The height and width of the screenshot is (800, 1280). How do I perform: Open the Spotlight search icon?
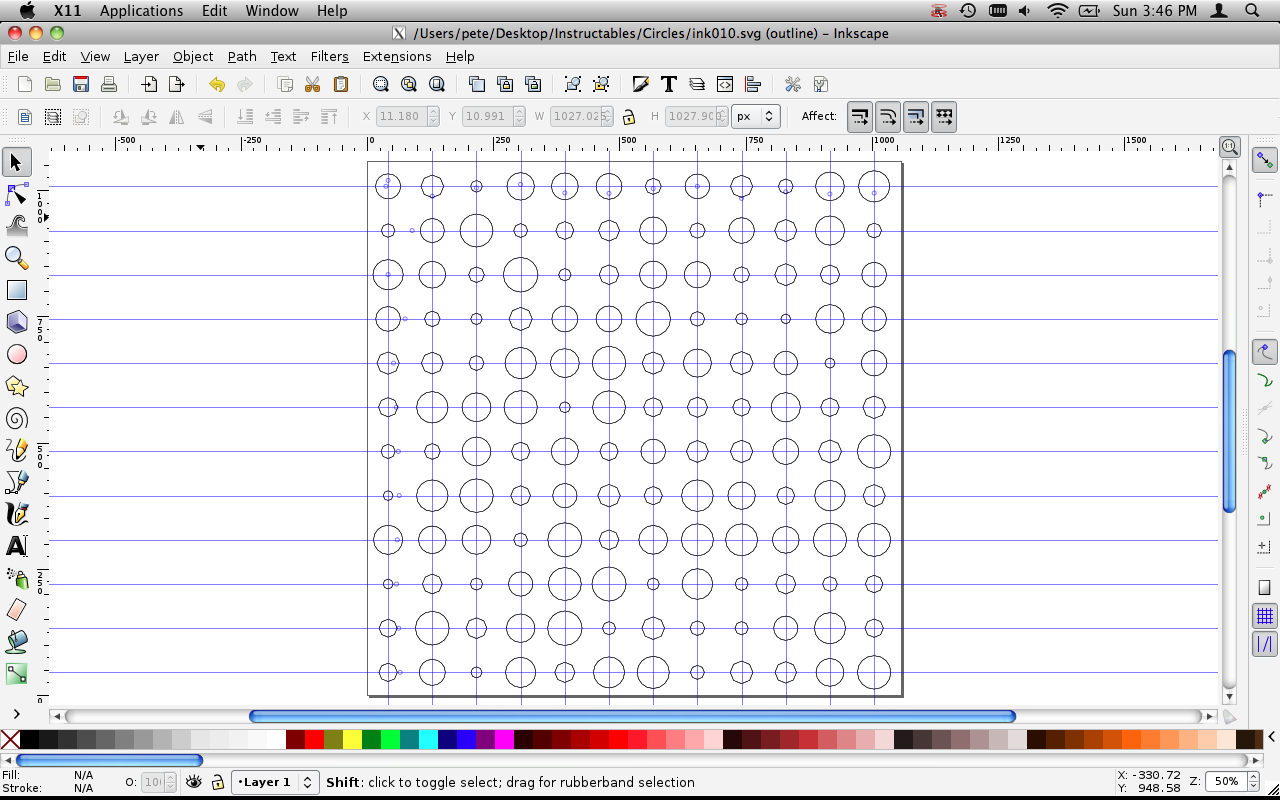click(1254, 11)
